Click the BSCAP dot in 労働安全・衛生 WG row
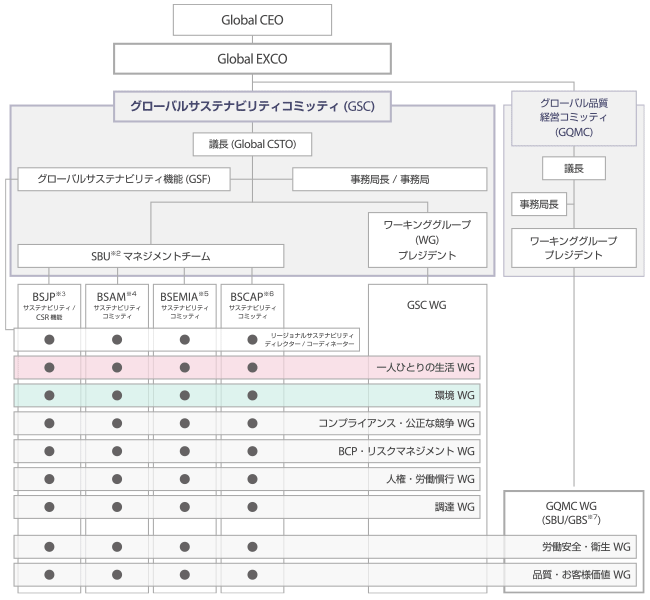 click(x=252, y=547)
